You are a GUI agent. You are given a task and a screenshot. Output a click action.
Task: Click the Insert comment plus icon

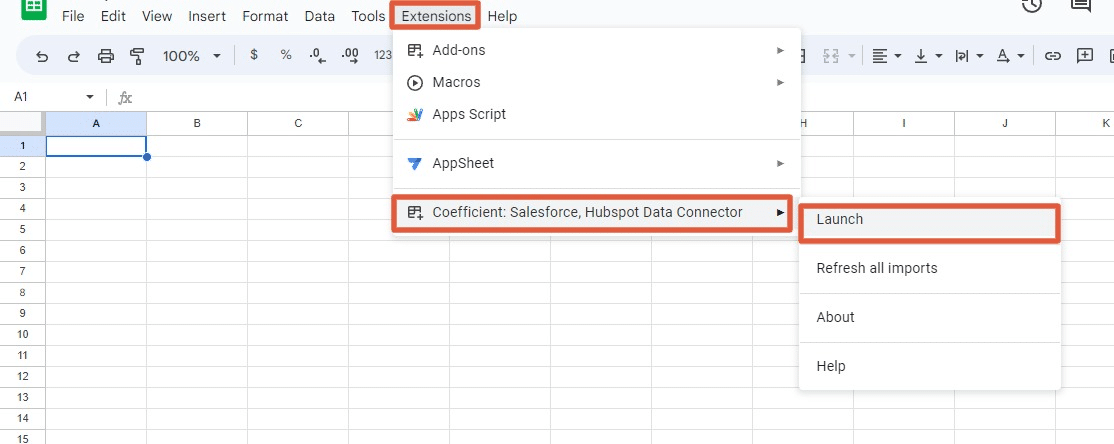click(1084, 56)
